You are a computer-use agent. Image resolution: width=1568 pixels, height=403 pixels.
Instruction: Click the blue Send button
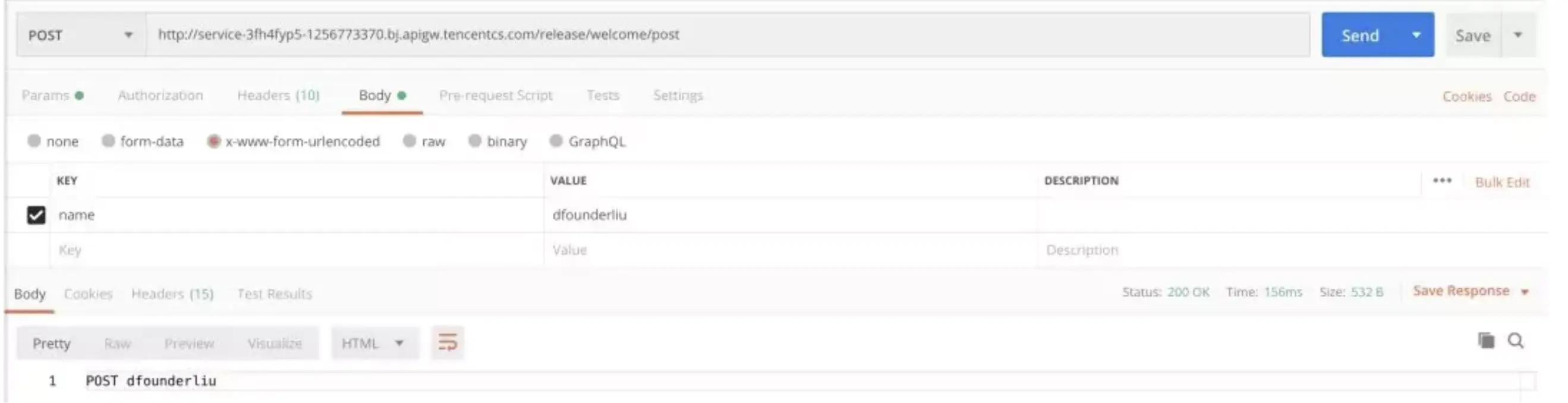1360,35
